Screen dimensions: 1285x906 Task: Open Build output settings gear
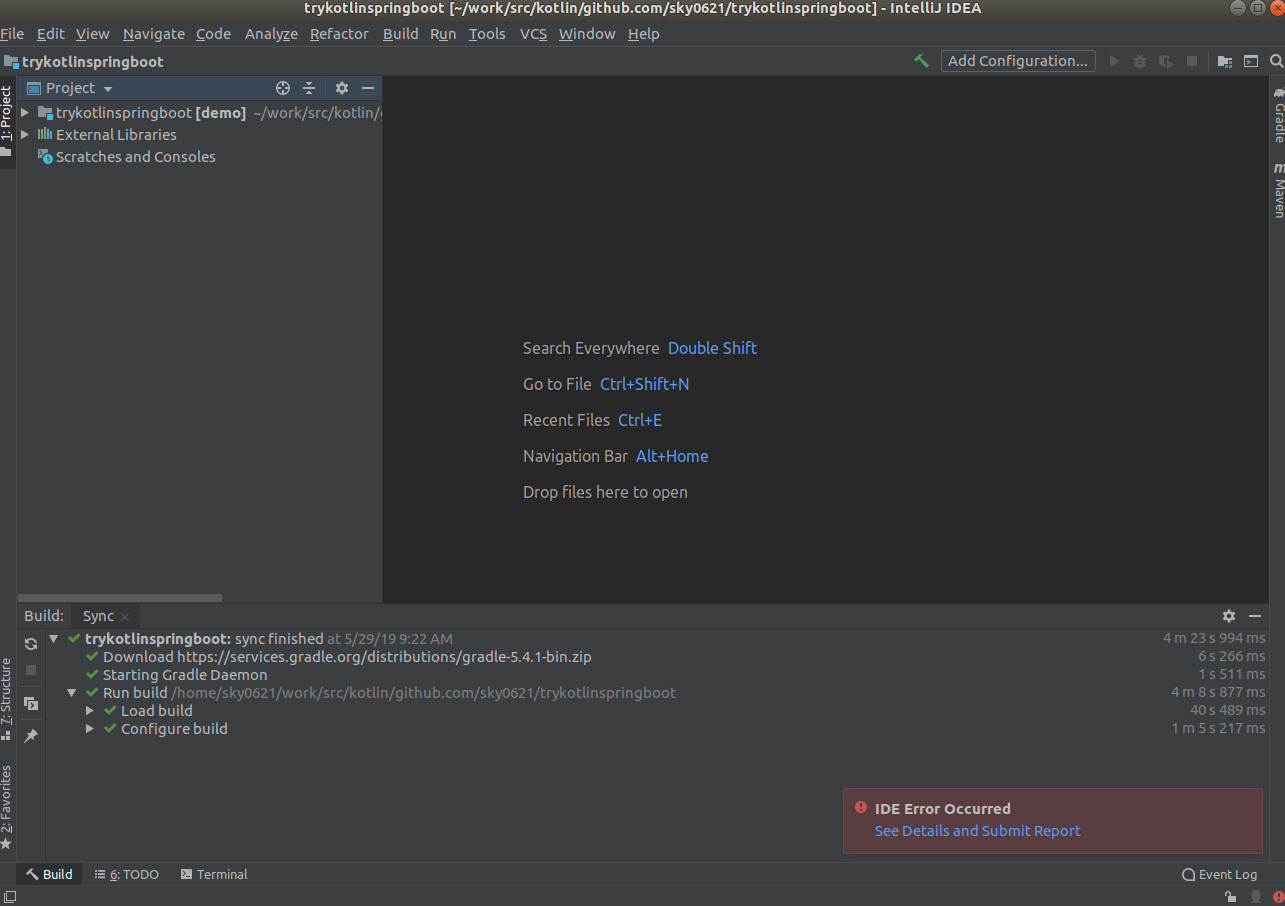click(x=1228, y=617)
